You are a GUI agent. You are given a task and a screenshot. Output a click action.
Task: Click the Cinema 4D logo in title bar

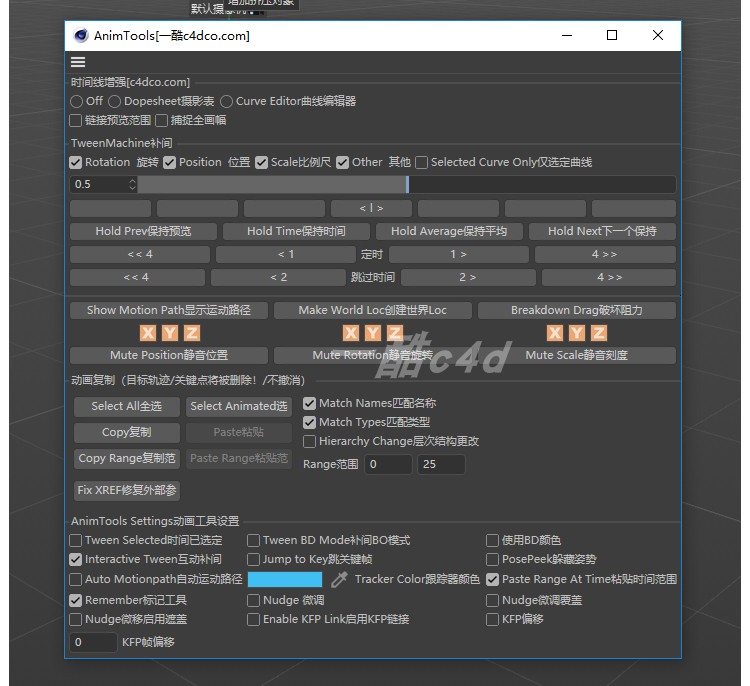tap(81, 35)
